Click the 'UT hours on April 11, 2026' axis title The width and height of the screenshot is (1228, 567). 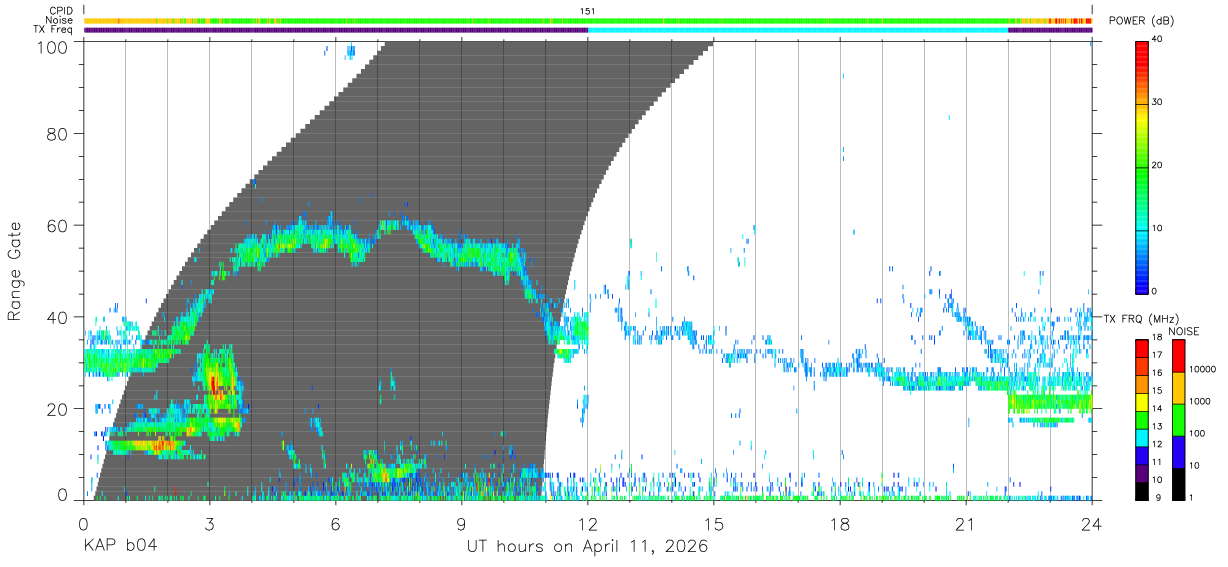587,547
